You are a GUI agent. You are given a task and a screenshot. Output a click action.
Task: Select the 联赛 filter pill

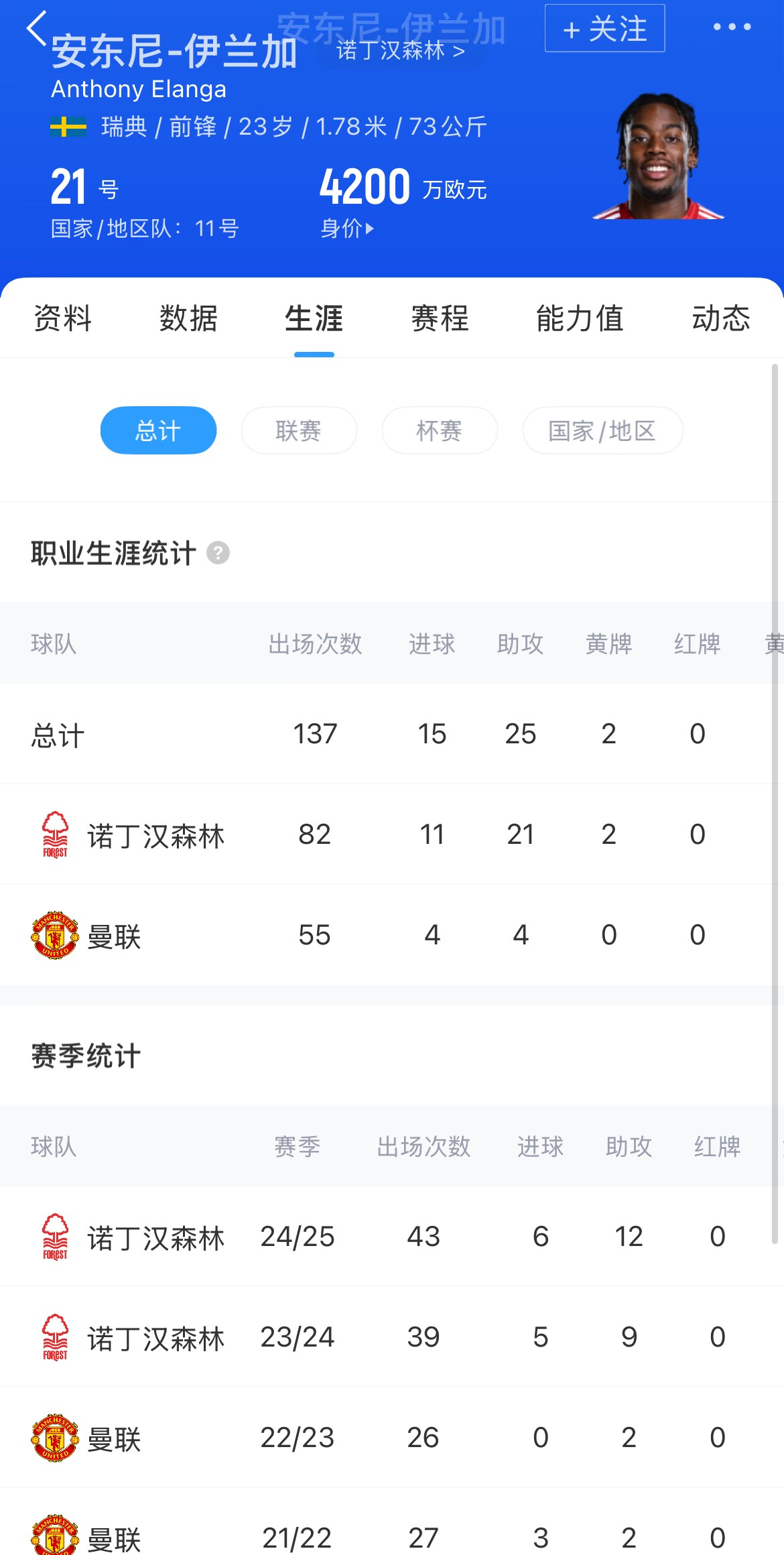pos(299,430)
